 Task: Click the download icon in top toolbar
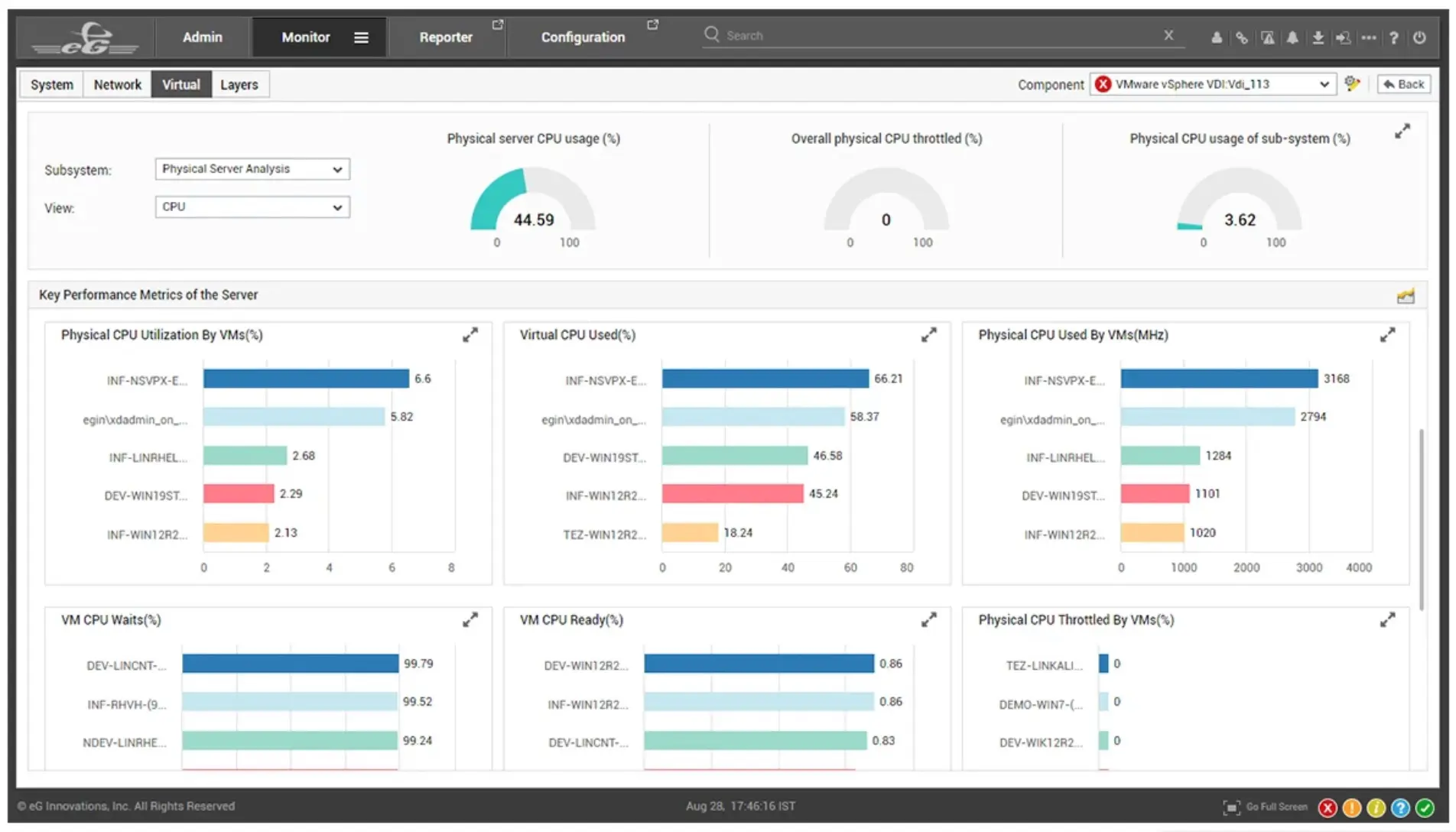click(x=1318, y=37)
